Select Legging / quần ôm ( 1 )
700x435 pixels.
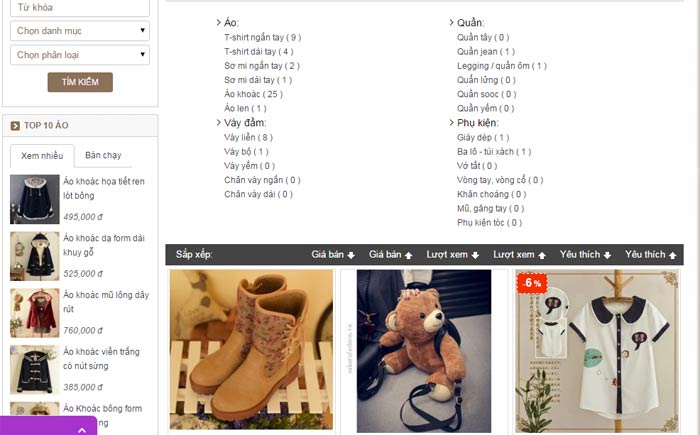tap(502, 66)
